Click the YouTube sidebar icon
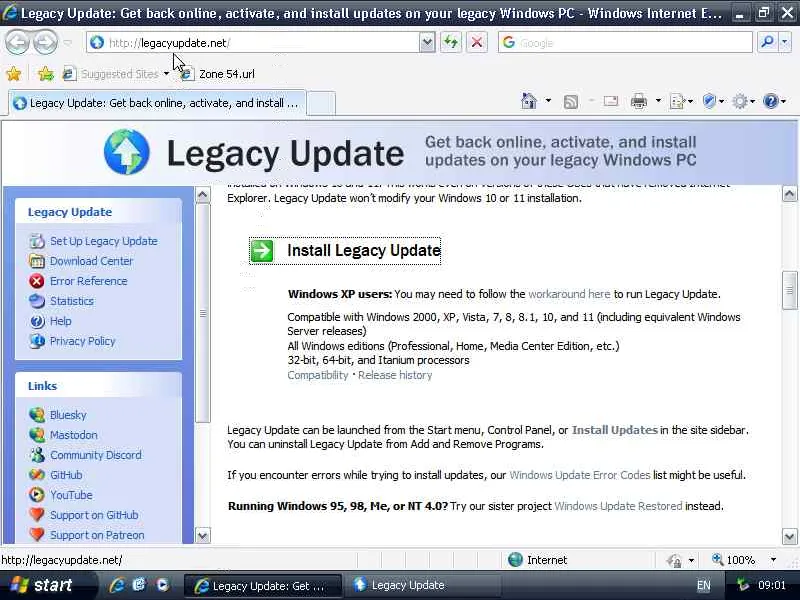The image size is (800, 600). pyautogui.click(x=36, y=495)
